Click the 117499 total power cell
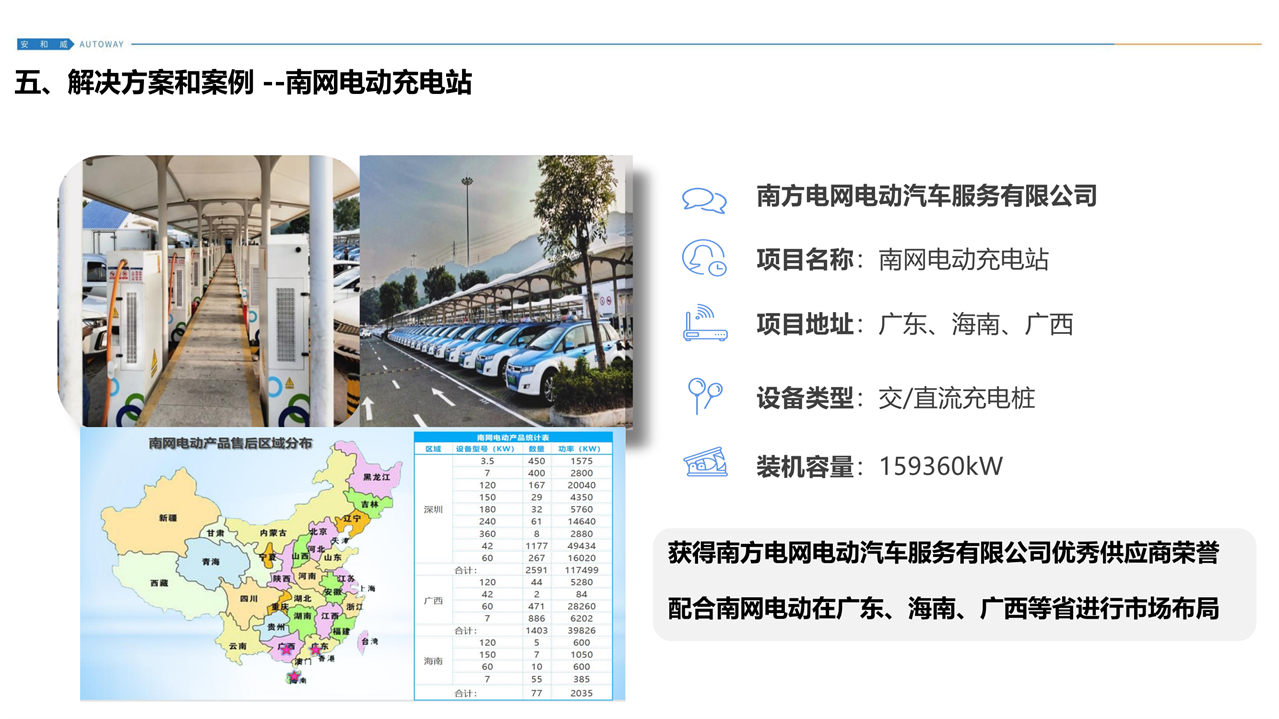The image size is (1279, 719). pyautogui.click(x=581, y=570)
